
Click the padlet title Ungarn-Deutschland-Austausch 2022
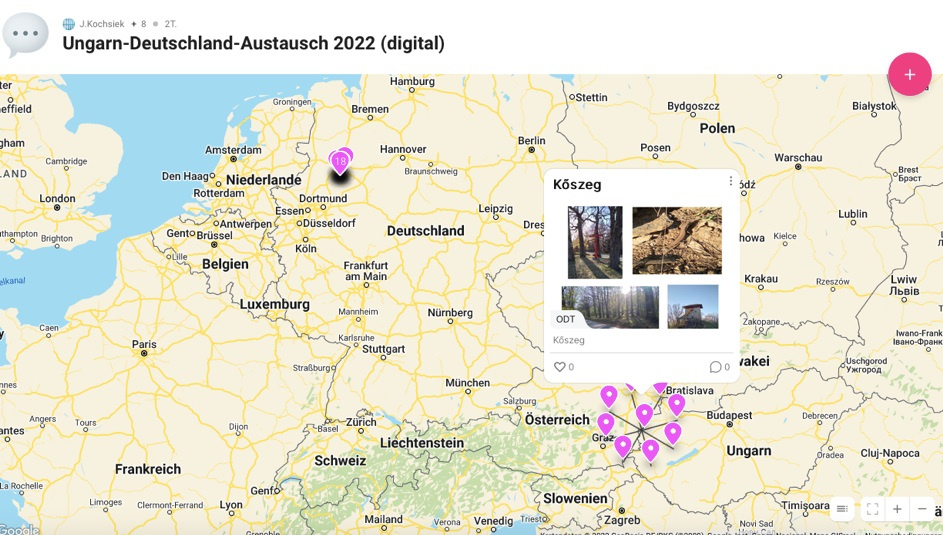point(253,44)
